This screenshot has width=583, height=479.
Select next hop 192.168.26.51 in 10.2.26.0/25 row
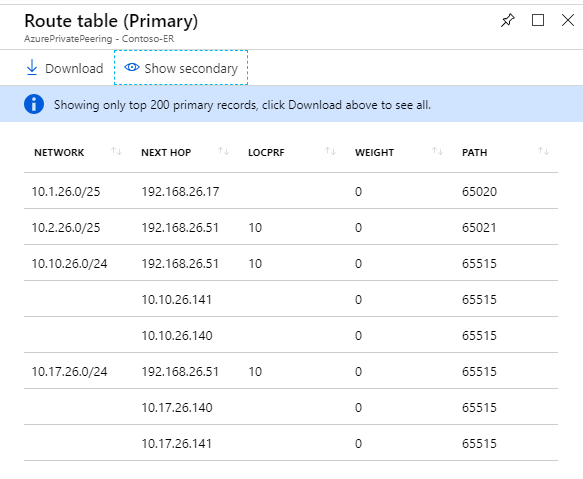coord(180,228)
